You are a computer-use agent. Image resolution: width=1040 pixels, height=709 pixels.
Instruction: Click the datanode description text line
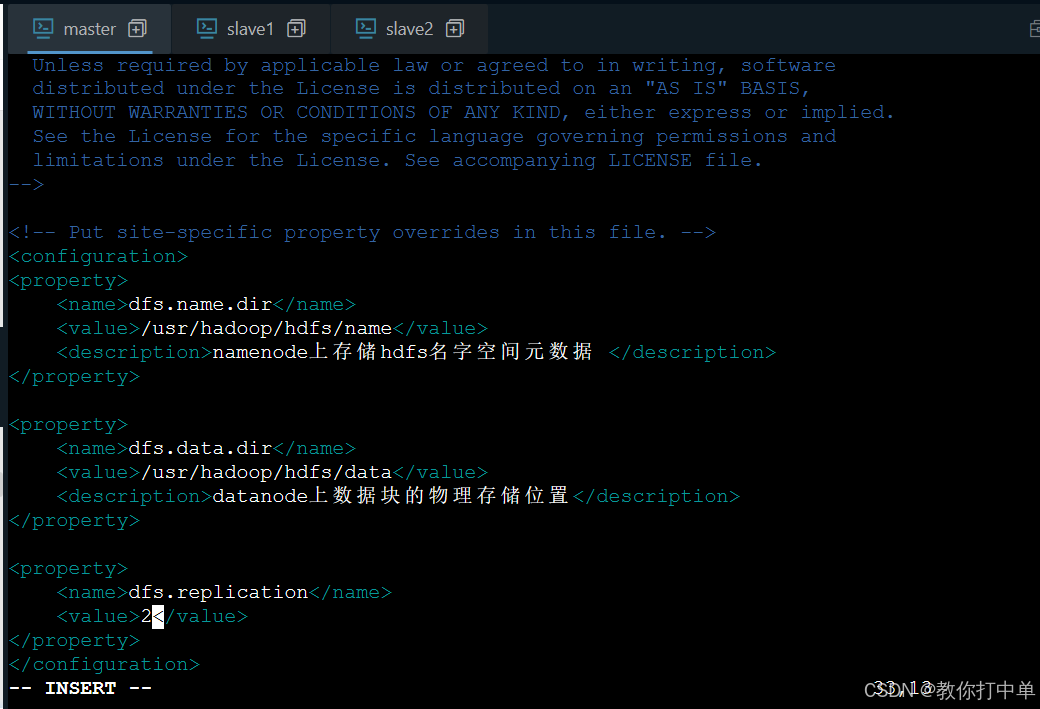click(x=398, y=495)
